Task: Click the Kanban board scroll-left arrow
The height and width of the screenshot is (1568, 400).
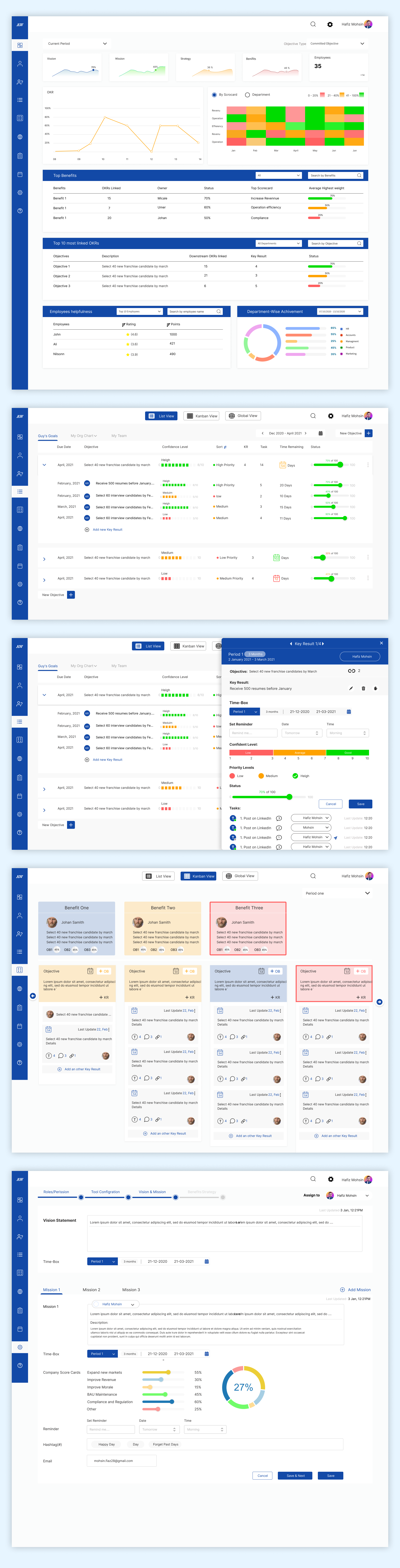Action: pos(33,996)
